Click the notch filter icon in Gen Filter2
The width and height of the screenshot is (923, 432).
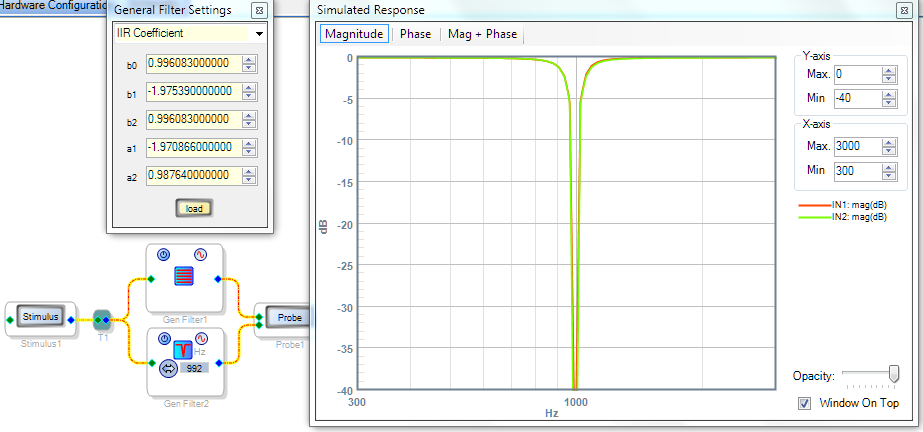point(184,350)
